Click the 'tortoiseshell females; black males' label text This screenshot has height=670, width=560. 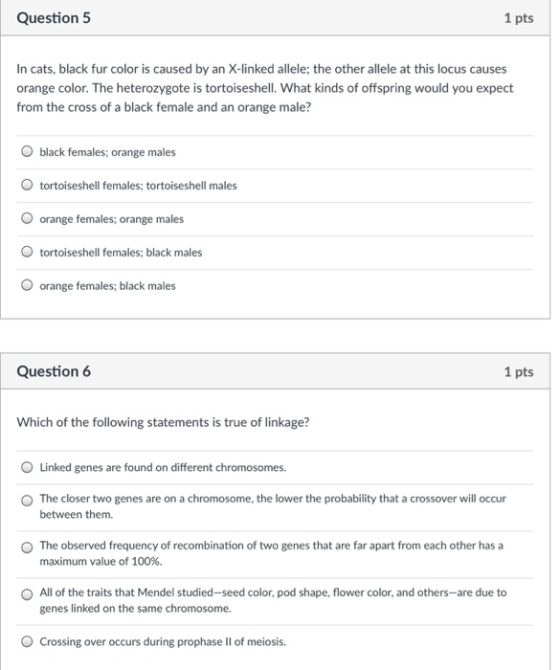[121, 253]
